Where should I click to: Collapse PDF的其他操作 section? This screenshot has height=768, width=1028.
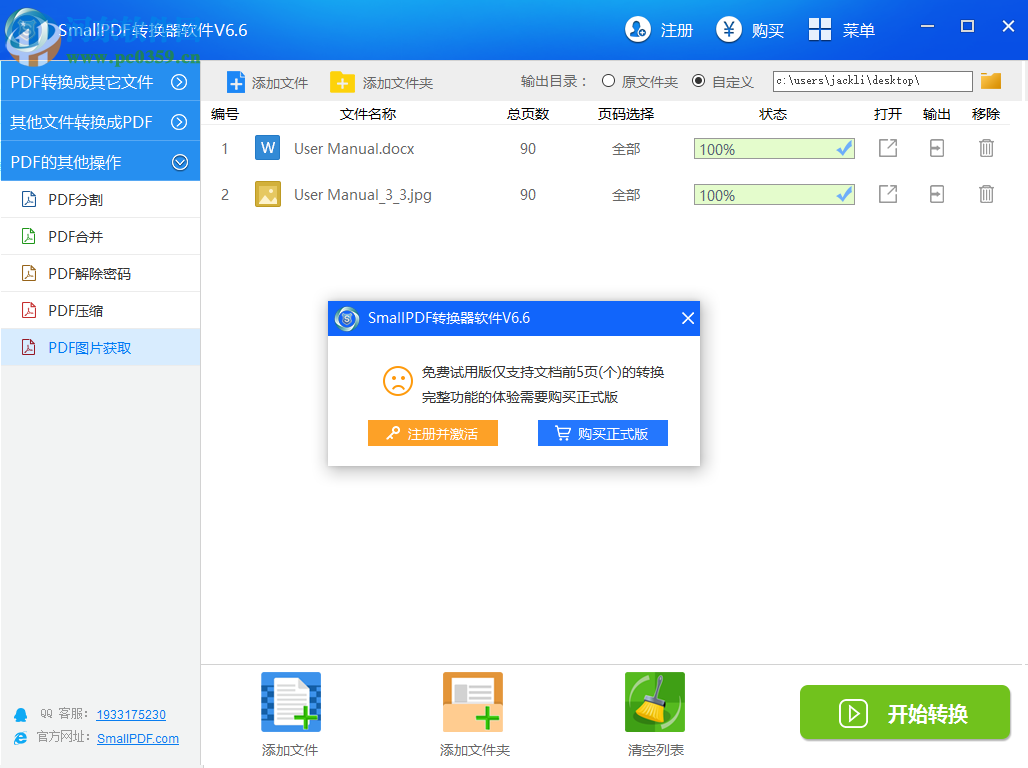100,162
